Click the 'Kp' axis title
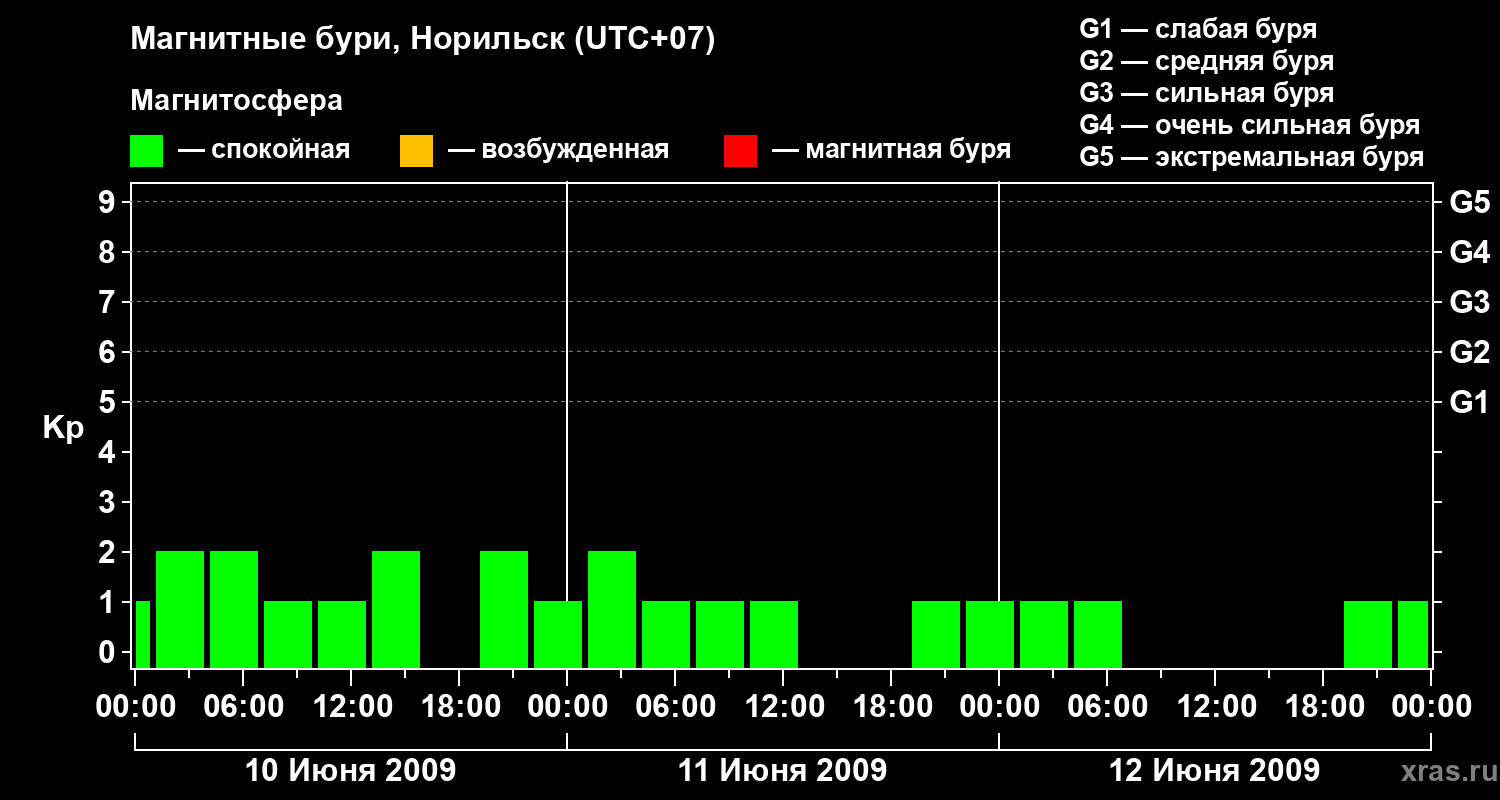Viewport: 1500px width, 800px height. [63, 428]
